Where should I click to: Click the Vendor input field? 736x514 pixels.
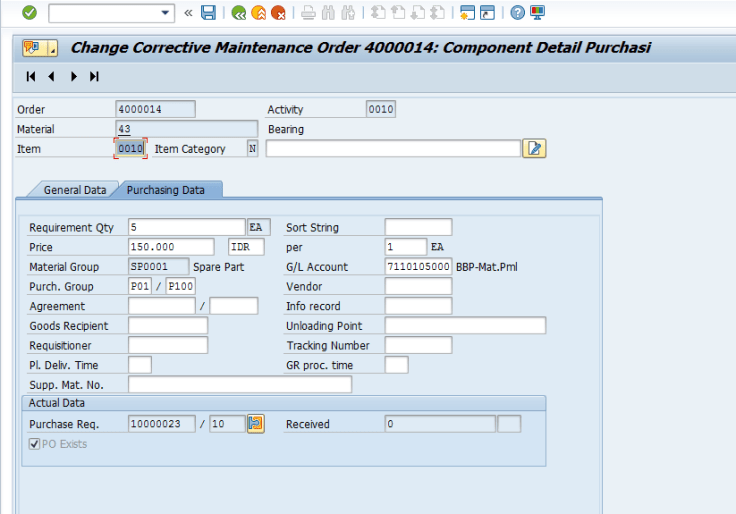click(418, 286)
